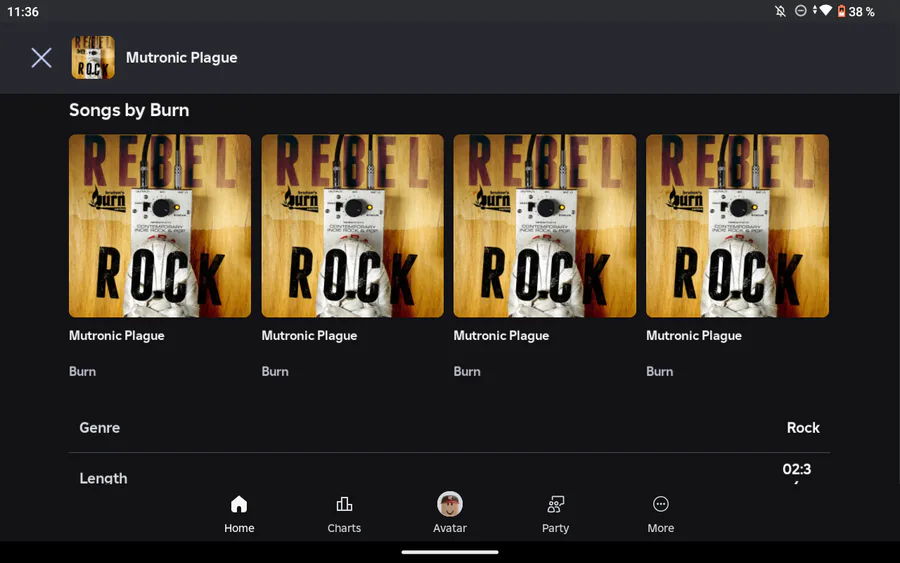Viewport: 900px width, 563px height.
Task: Tap the small album art in header
Action: tap(93, 58)
